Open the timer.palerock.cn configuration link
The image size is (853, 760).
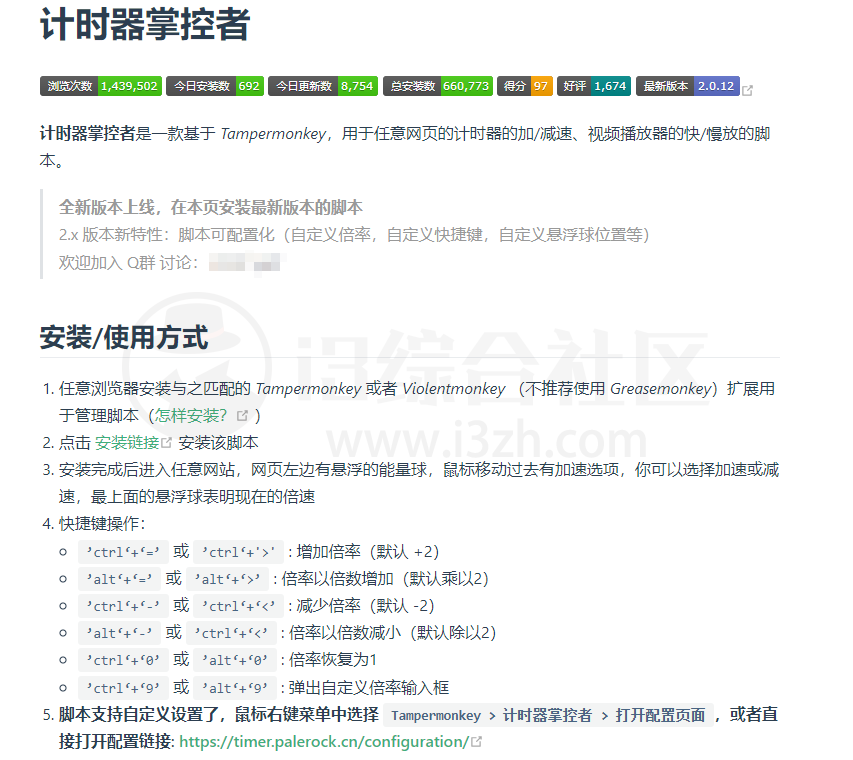tap(324, 742)
